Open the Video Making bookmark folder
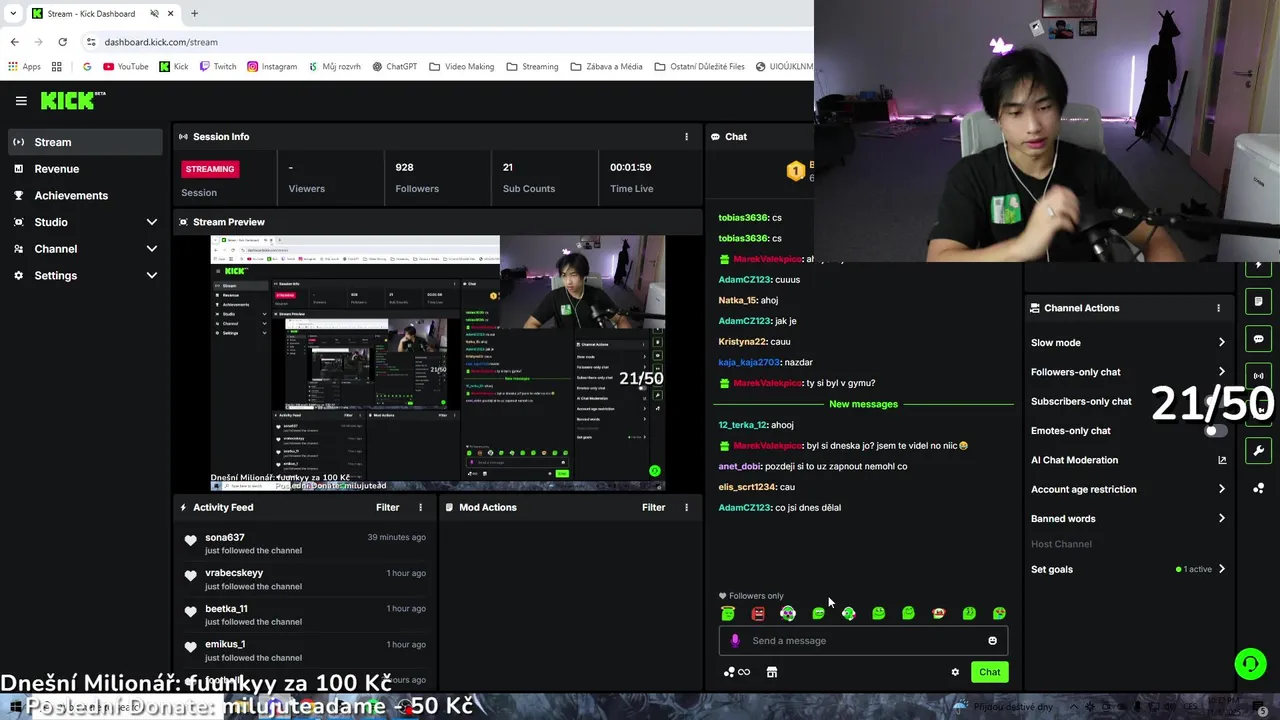Viewport: 1280px width, 720px height. pos(461,67)
